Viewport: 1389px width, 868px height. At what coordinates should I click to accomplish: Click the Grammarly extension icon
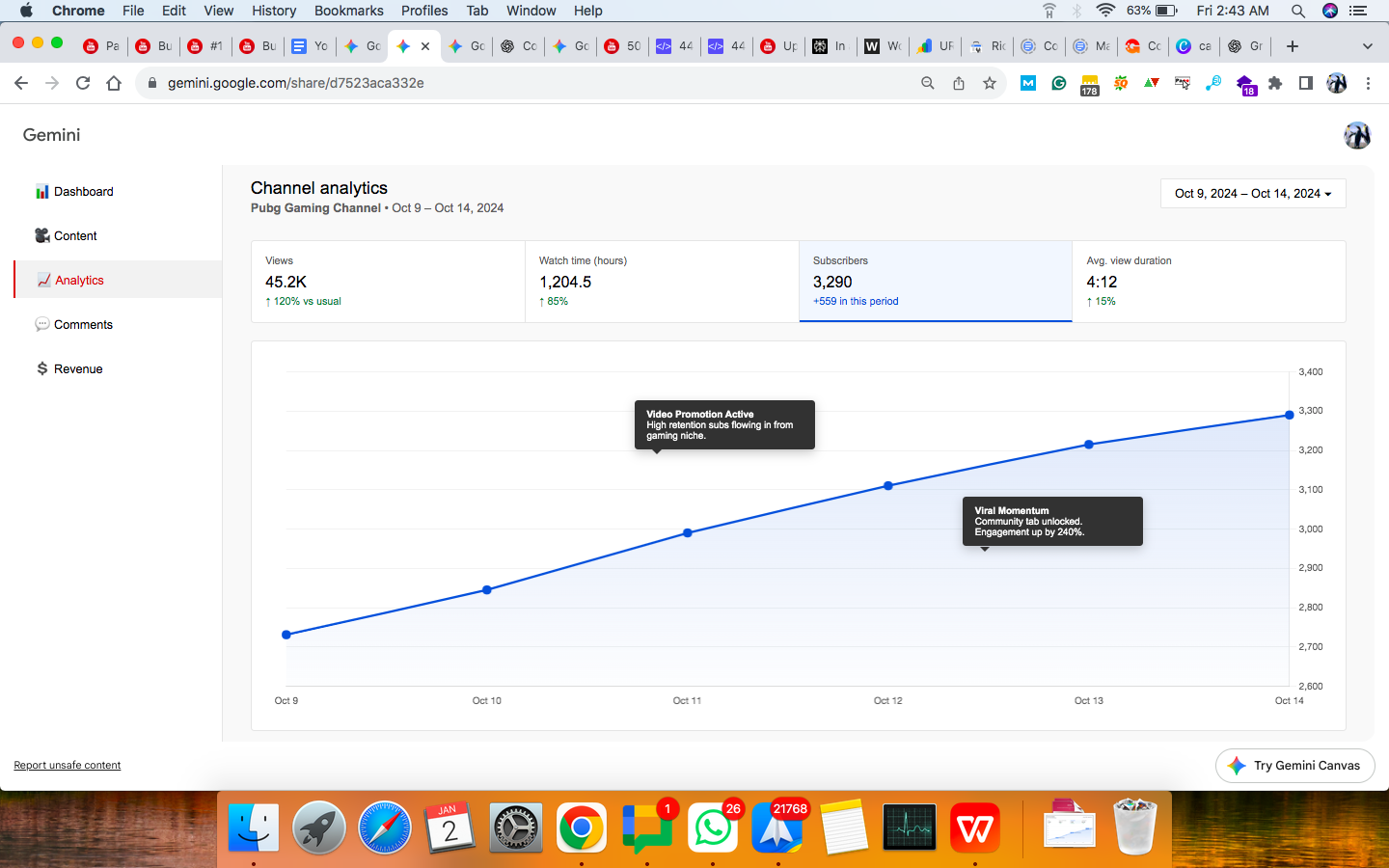(1058, 84)
